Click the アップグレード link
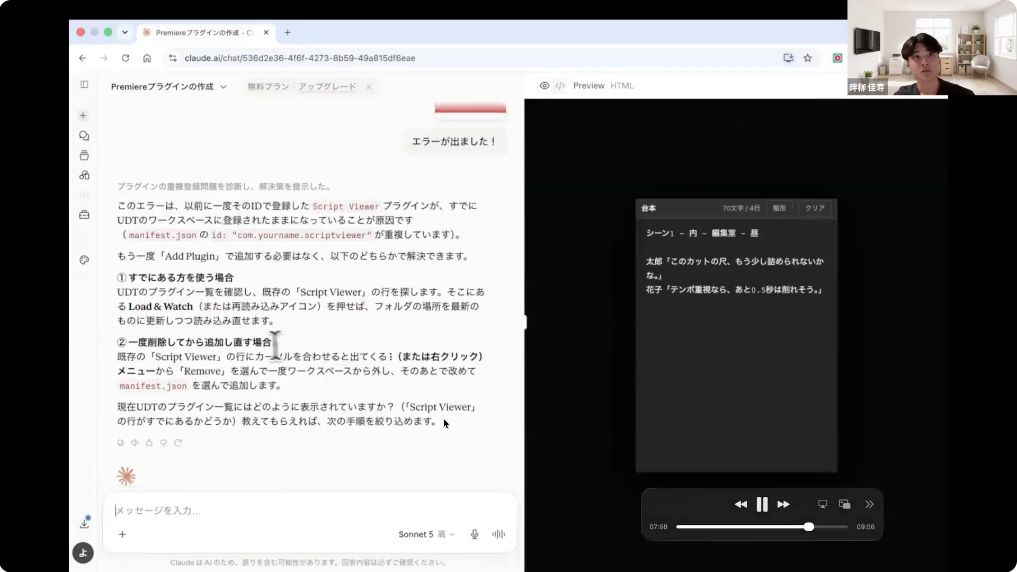 [x=327, y=86]
